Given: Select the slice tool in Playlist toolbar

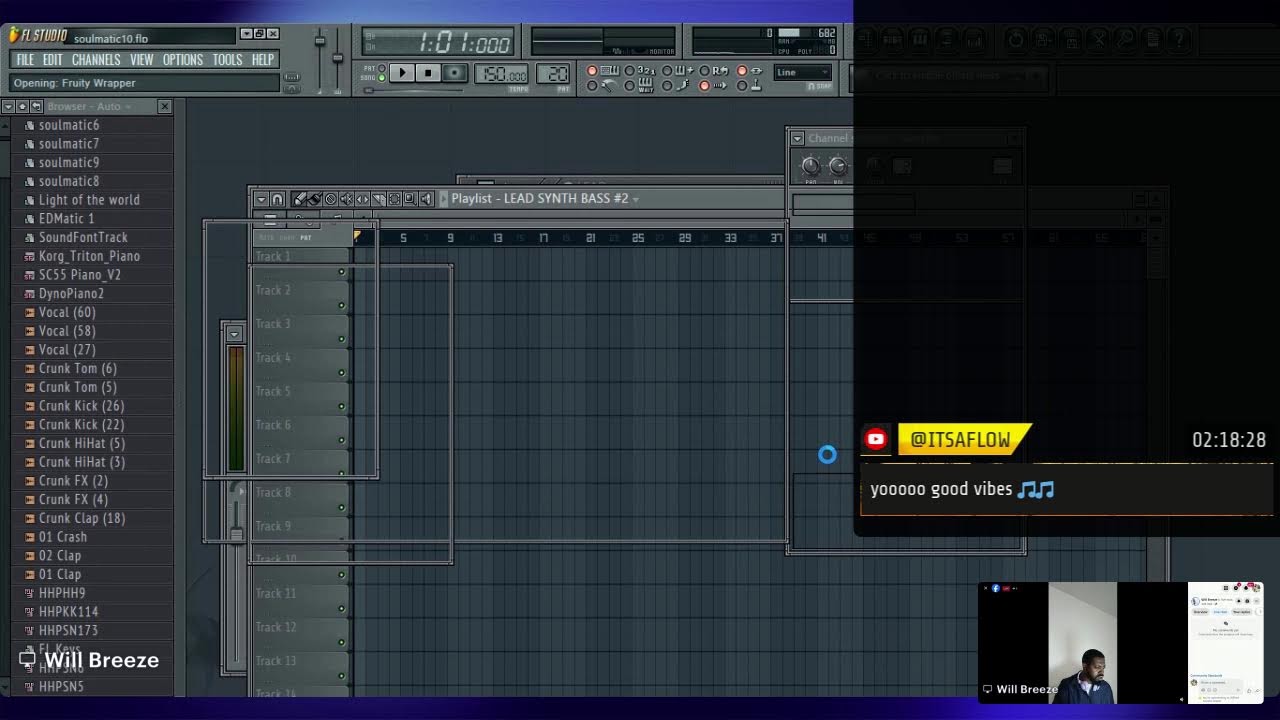Looking at the screenshot, I should tap(378, 199).
